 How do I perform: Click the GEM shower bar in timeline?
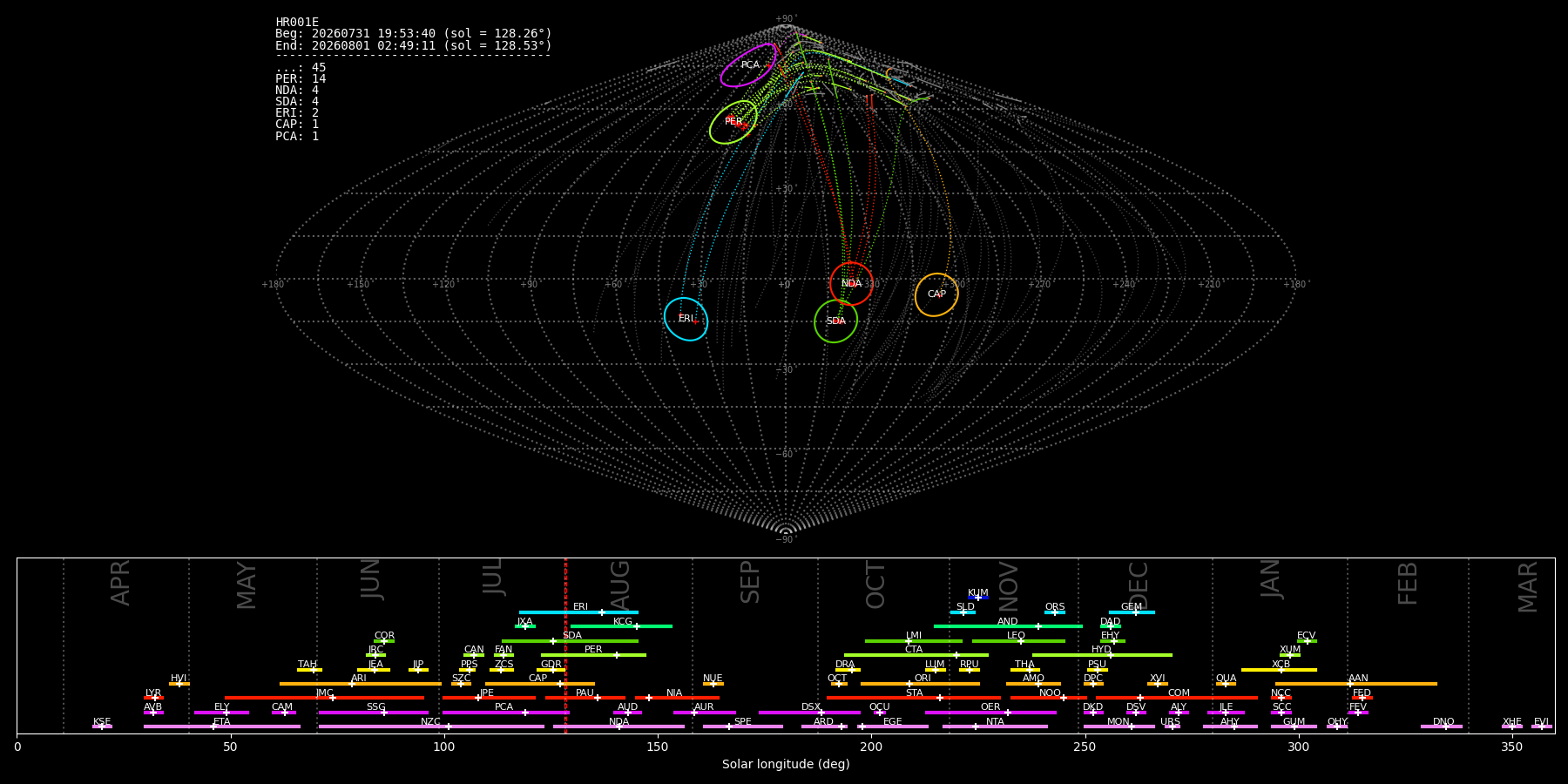[1132, 612]
